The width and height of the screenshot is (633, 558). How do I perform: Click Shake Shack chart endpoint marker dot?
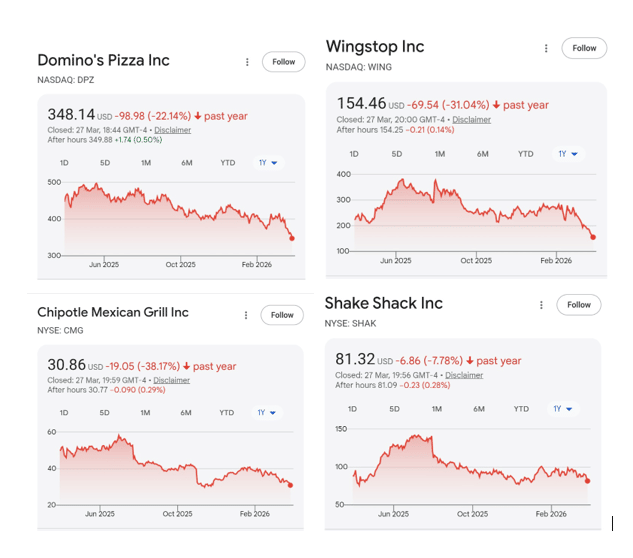click(587, 481)
